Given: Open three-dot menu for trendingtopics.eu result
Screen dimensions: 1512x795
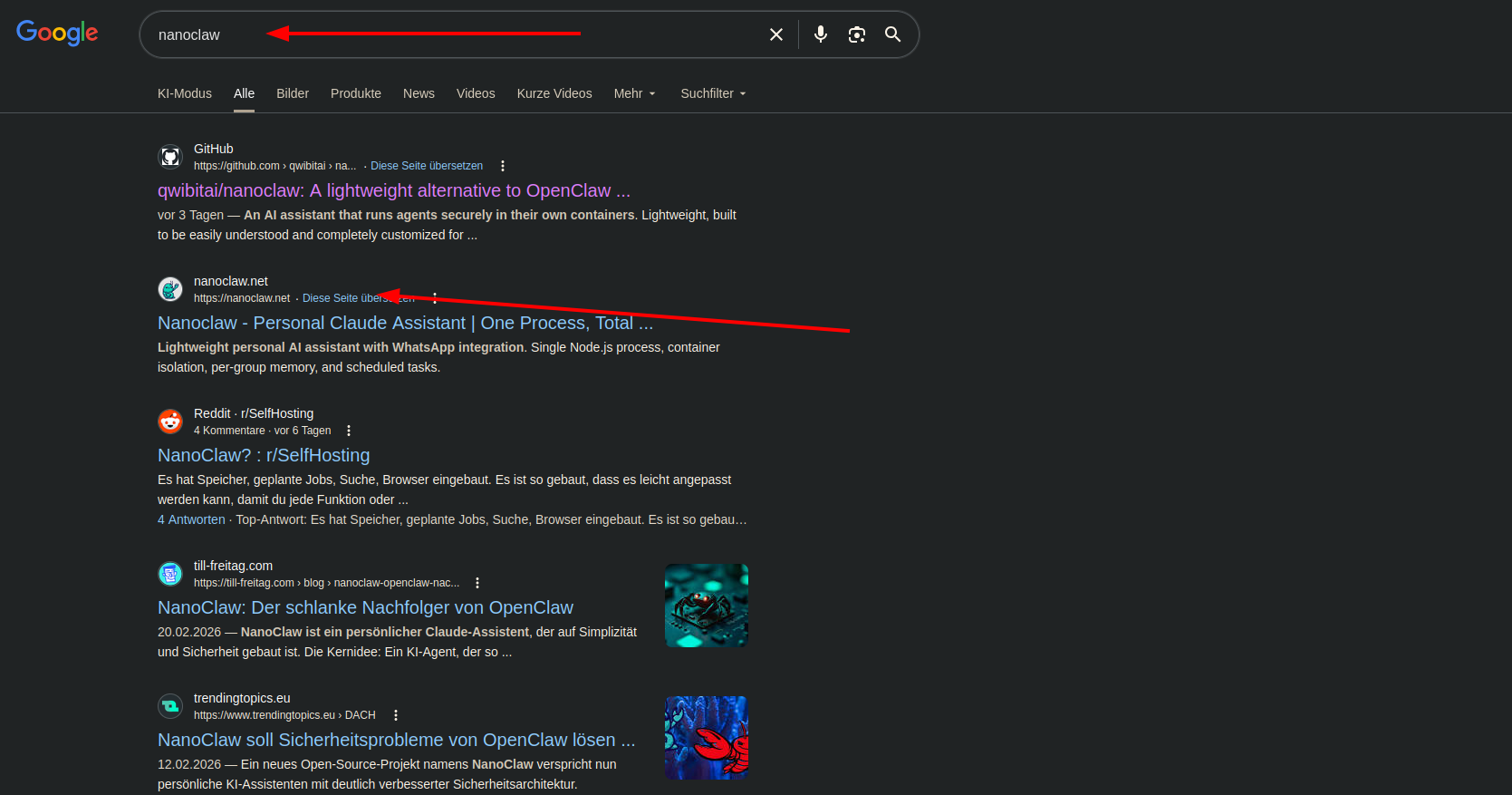Looking at the screenshot, I should coord(396,715).
